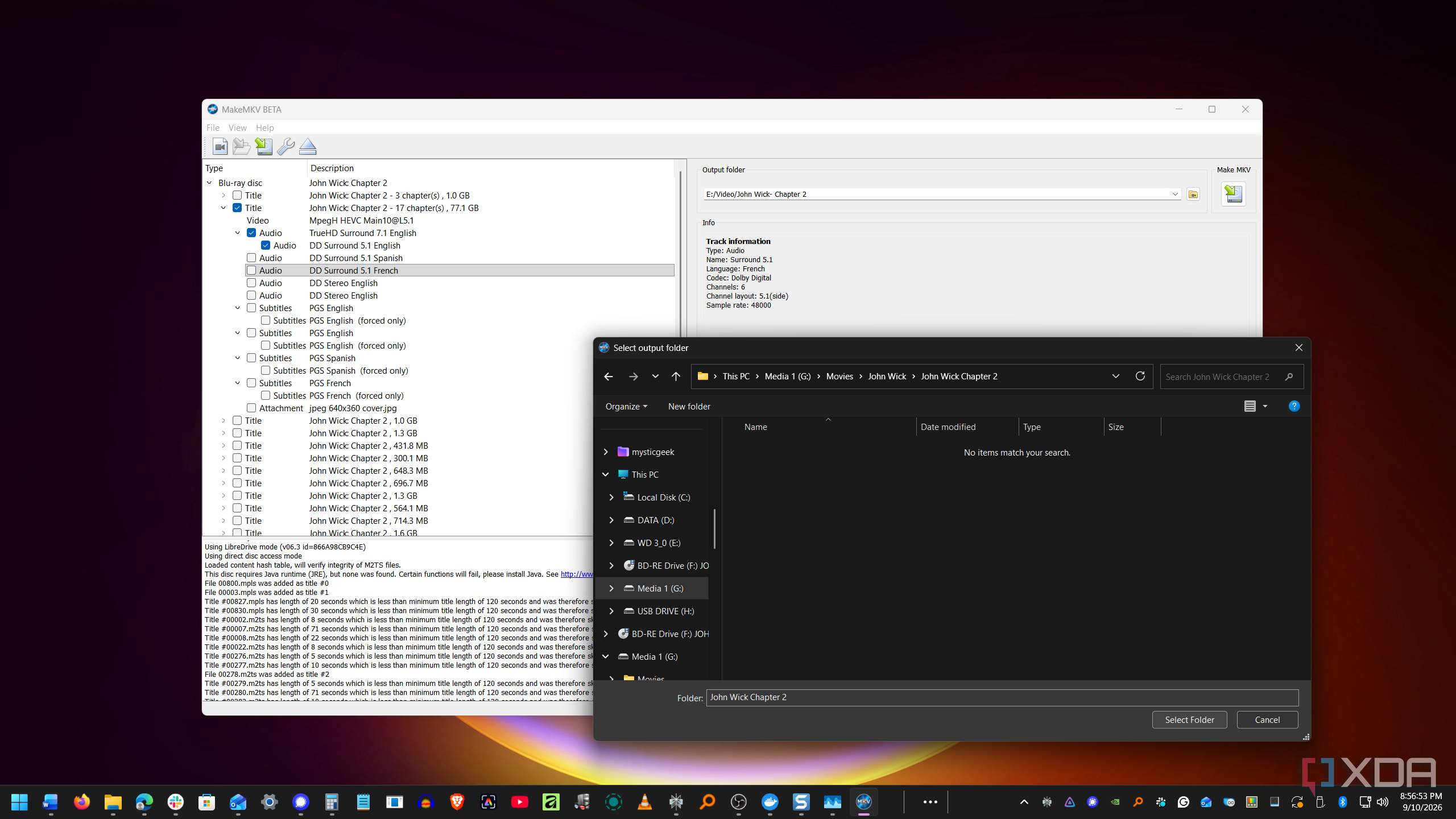The image size is (1456, 819).
Task: Open the output folder path dropdown
Action: coord(1175,195)
